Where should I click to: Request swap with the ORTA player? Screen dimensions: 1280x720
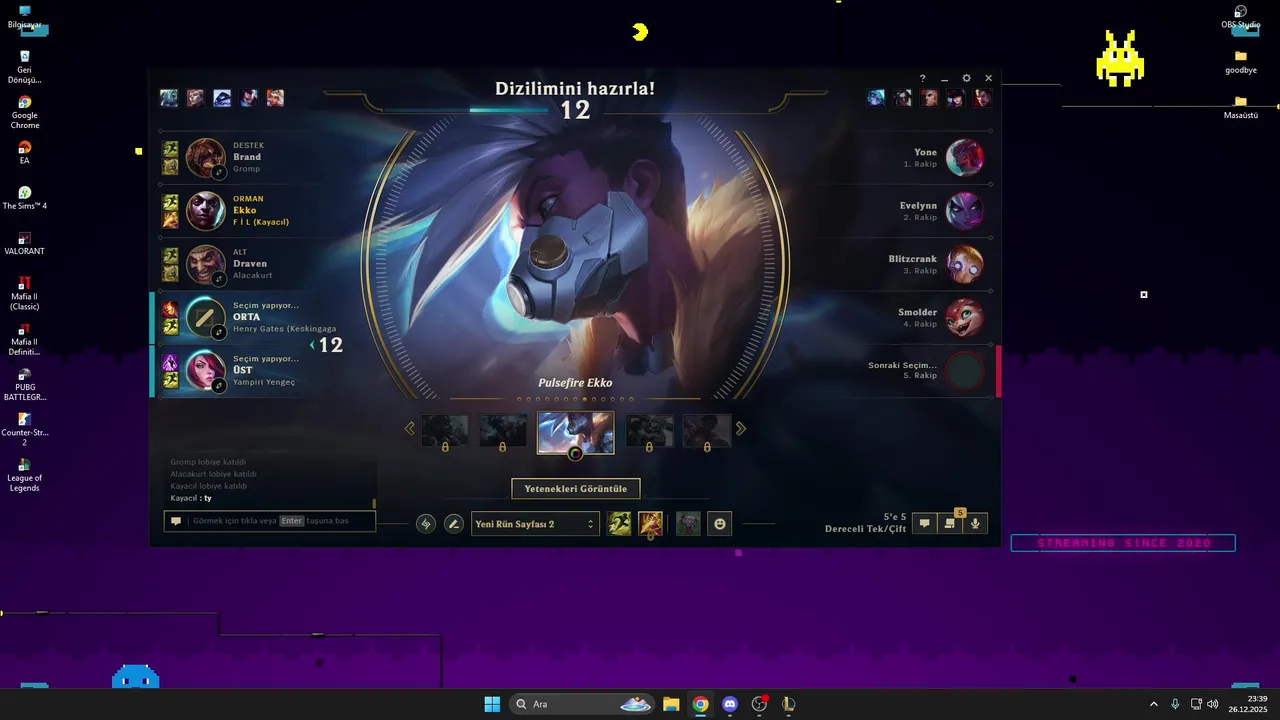tap(219, 332)
